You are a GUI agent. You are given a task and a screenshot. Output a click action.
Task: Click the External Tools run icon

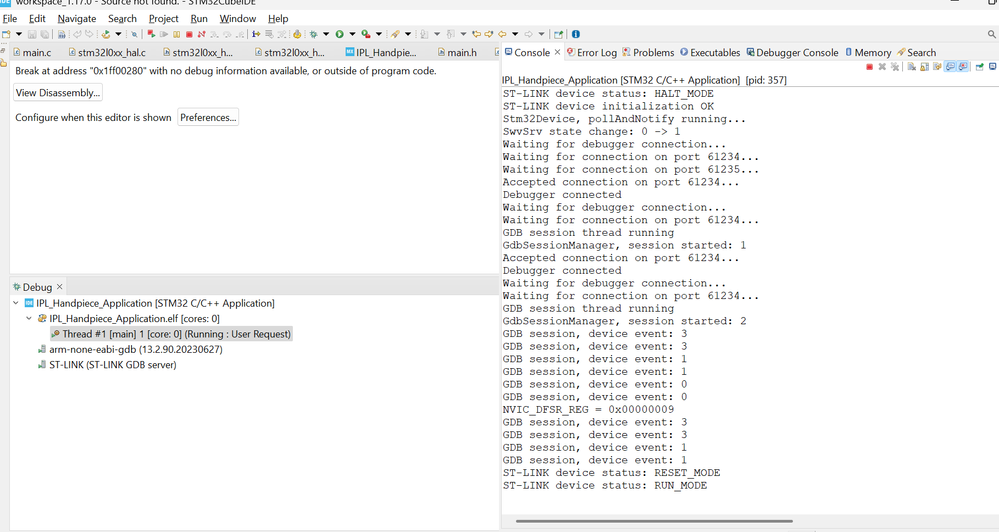tap(366, 34)
